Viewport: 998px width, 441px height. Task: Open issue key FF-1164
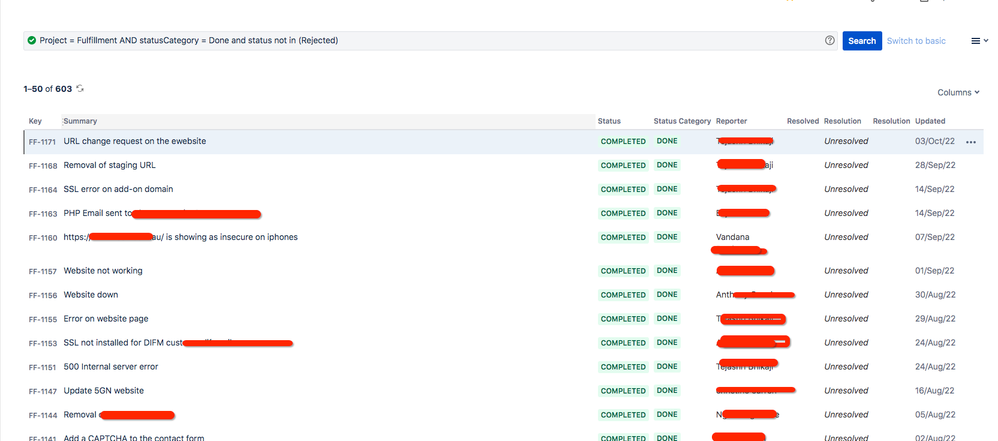point(43,190)
